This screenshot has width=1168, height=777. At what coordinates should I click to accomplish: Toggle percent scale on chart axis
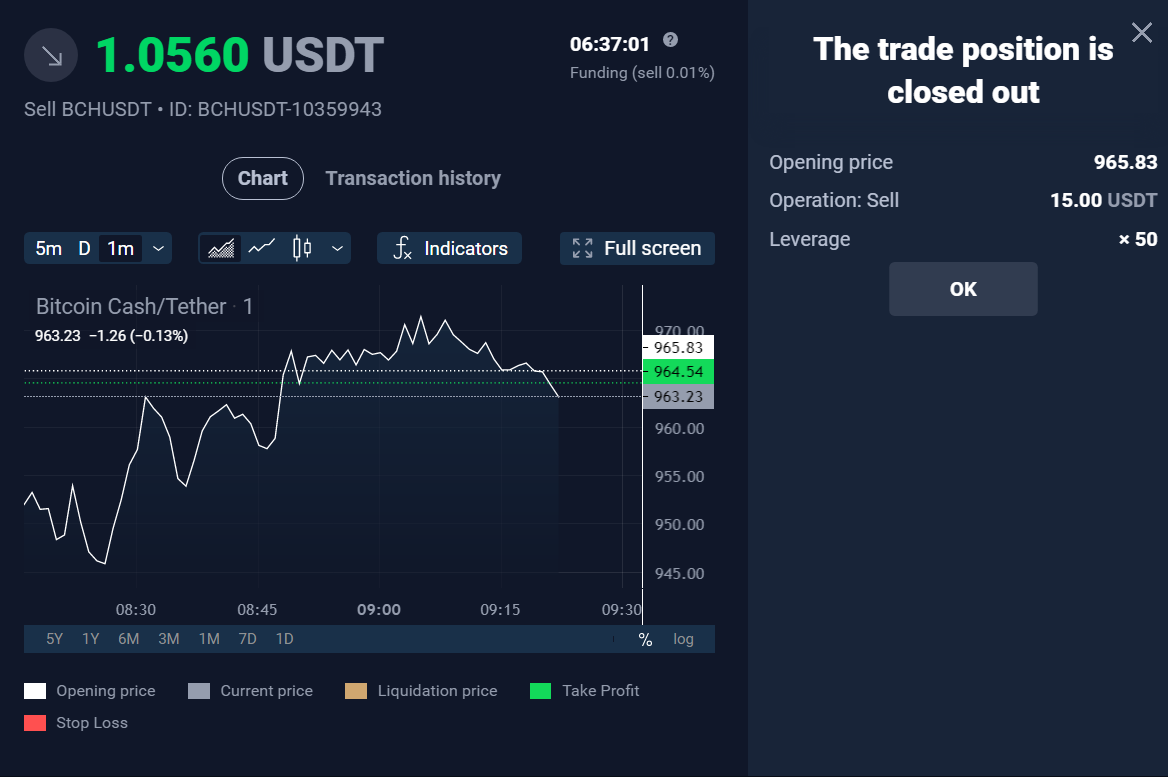coord(645,639)
